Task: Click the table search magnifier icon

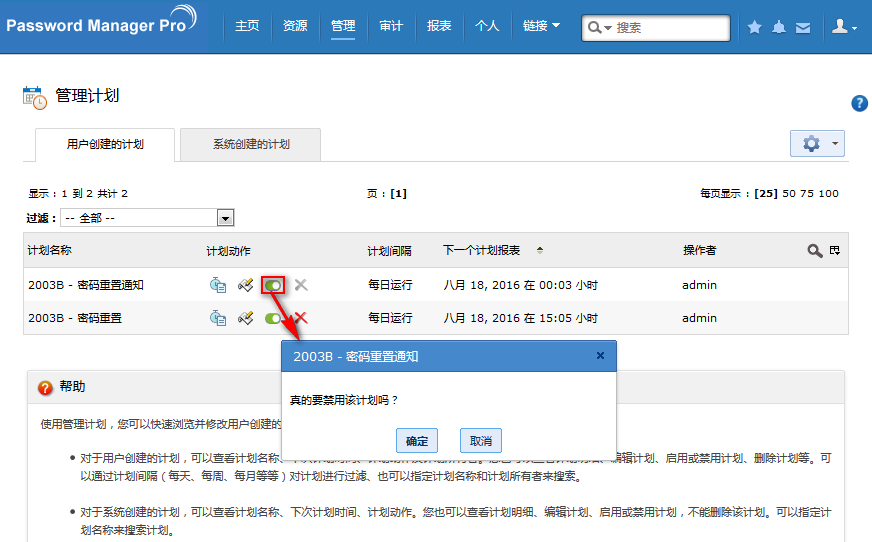Action: pos(815,251)
